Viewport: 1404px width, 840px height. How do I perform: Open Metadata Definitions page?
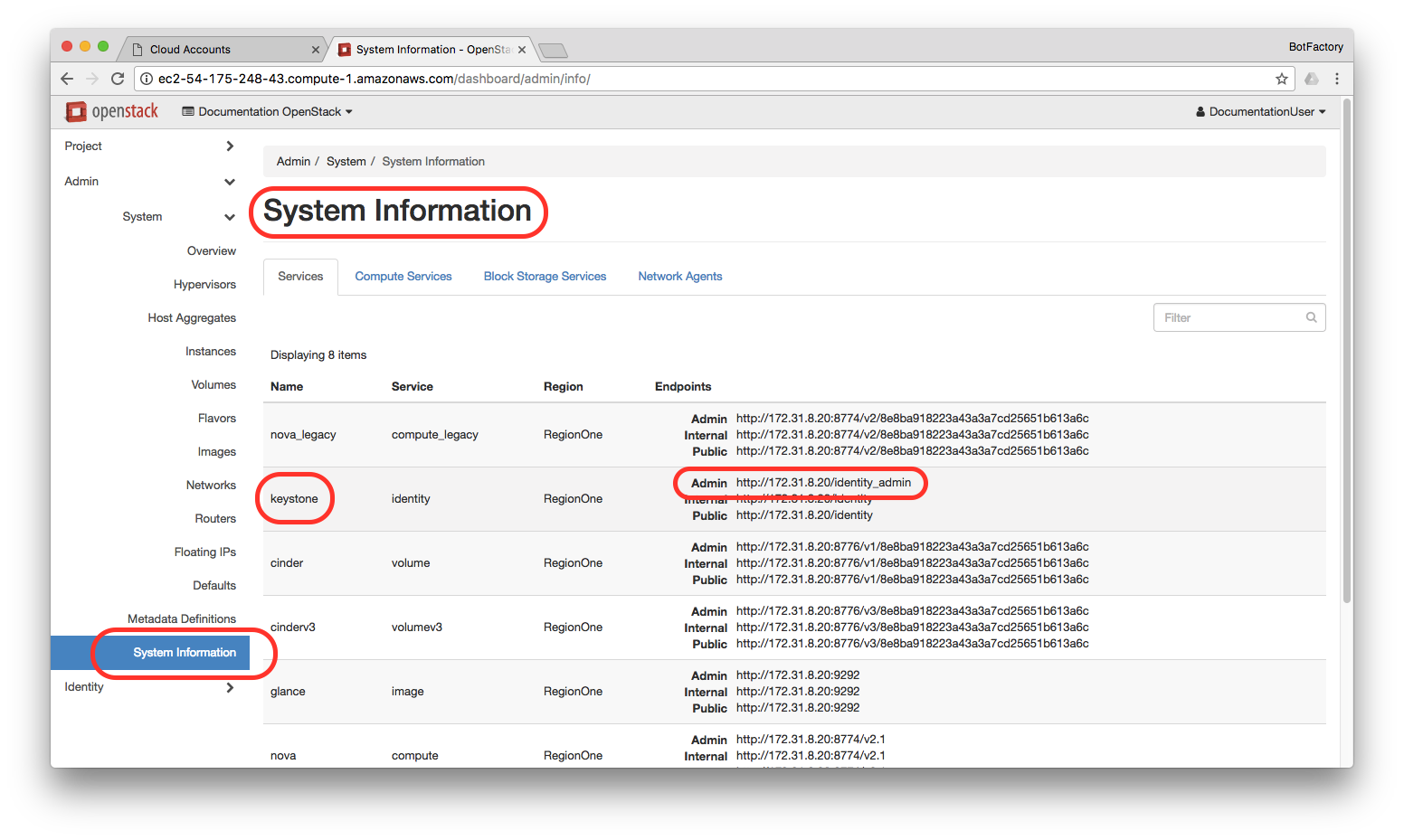pos(182,619)
